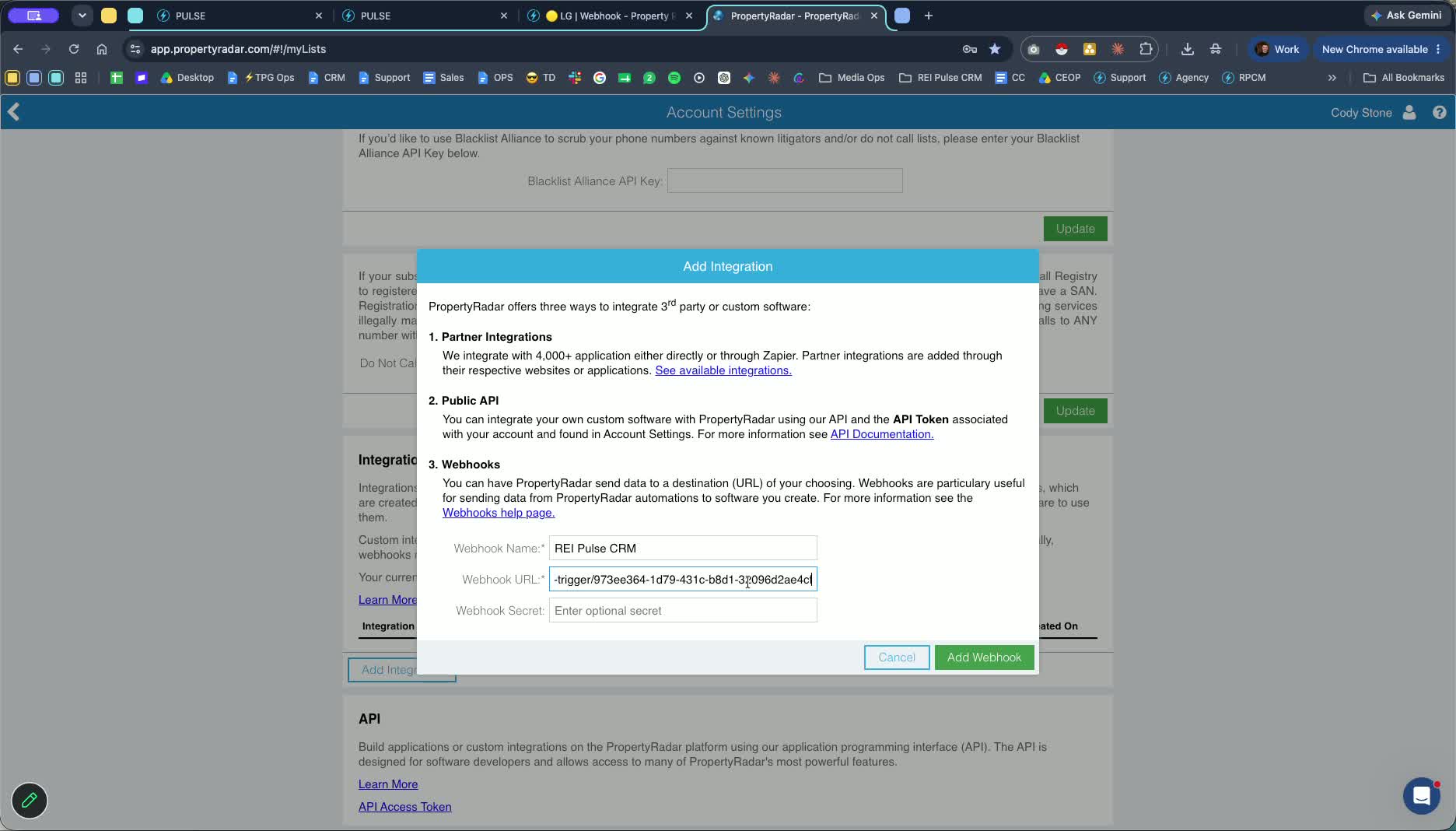Click the Pokeball extension icon

pos(1062,49)
